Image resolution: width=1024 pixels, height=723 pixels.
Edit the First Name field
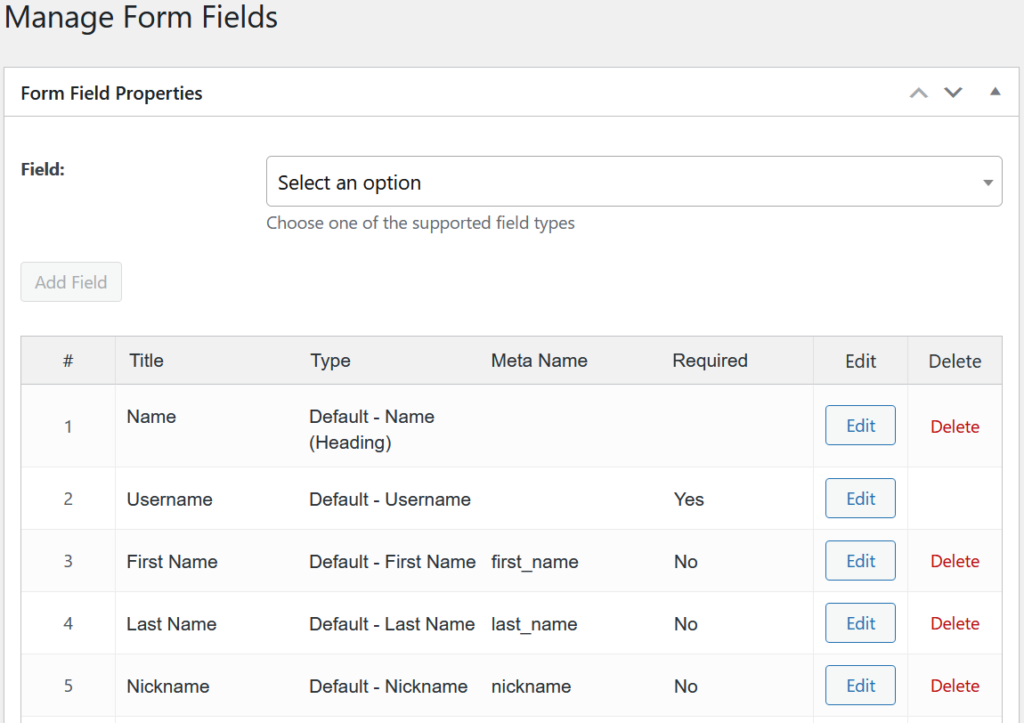[860, 561]
